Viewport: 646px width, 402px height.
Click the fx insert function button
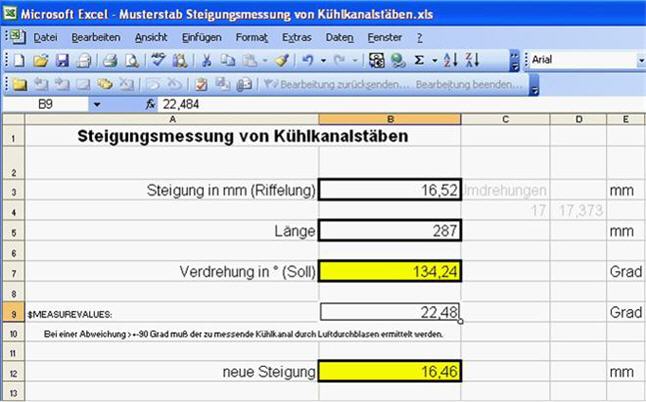[x=150, y=104]
